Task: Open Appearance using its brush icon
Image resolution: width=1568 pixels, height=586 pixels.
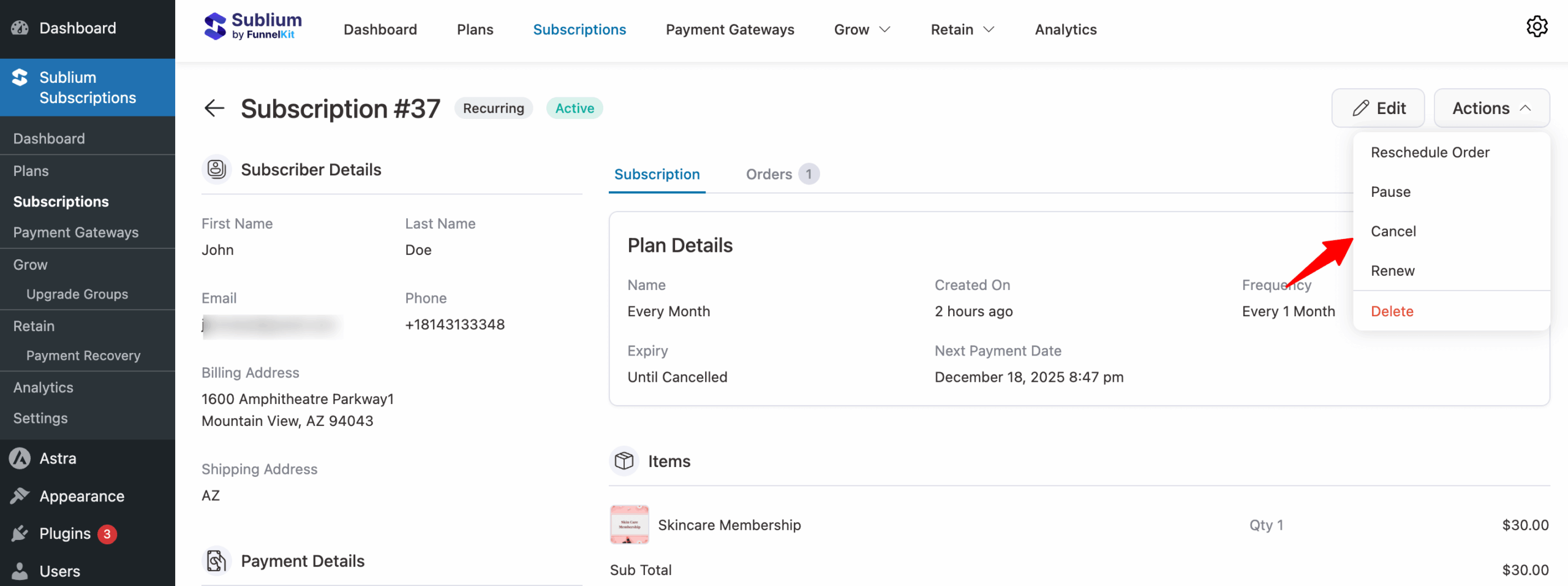Action: click(19, 496)
